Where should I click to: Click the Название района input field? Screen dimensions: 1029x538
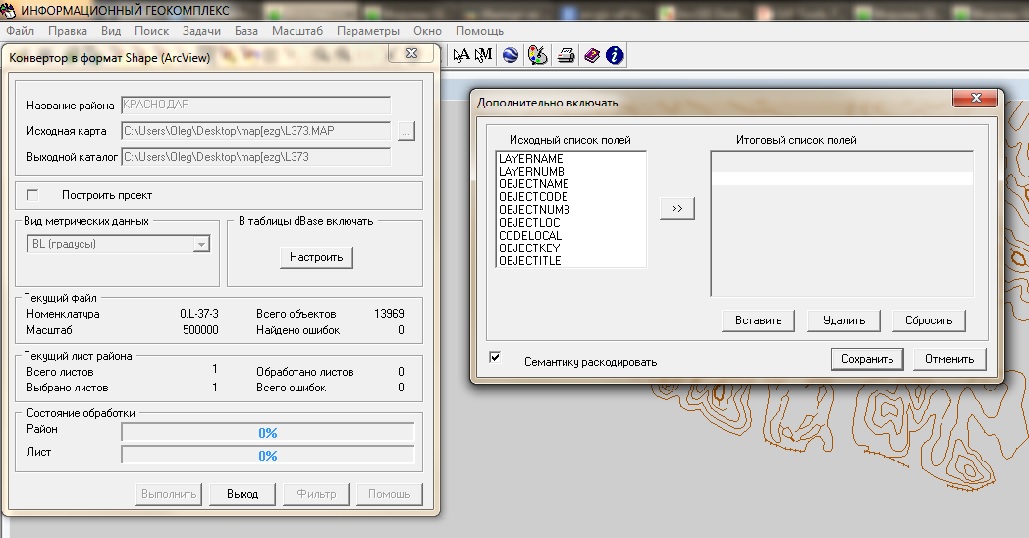[256, 105]
